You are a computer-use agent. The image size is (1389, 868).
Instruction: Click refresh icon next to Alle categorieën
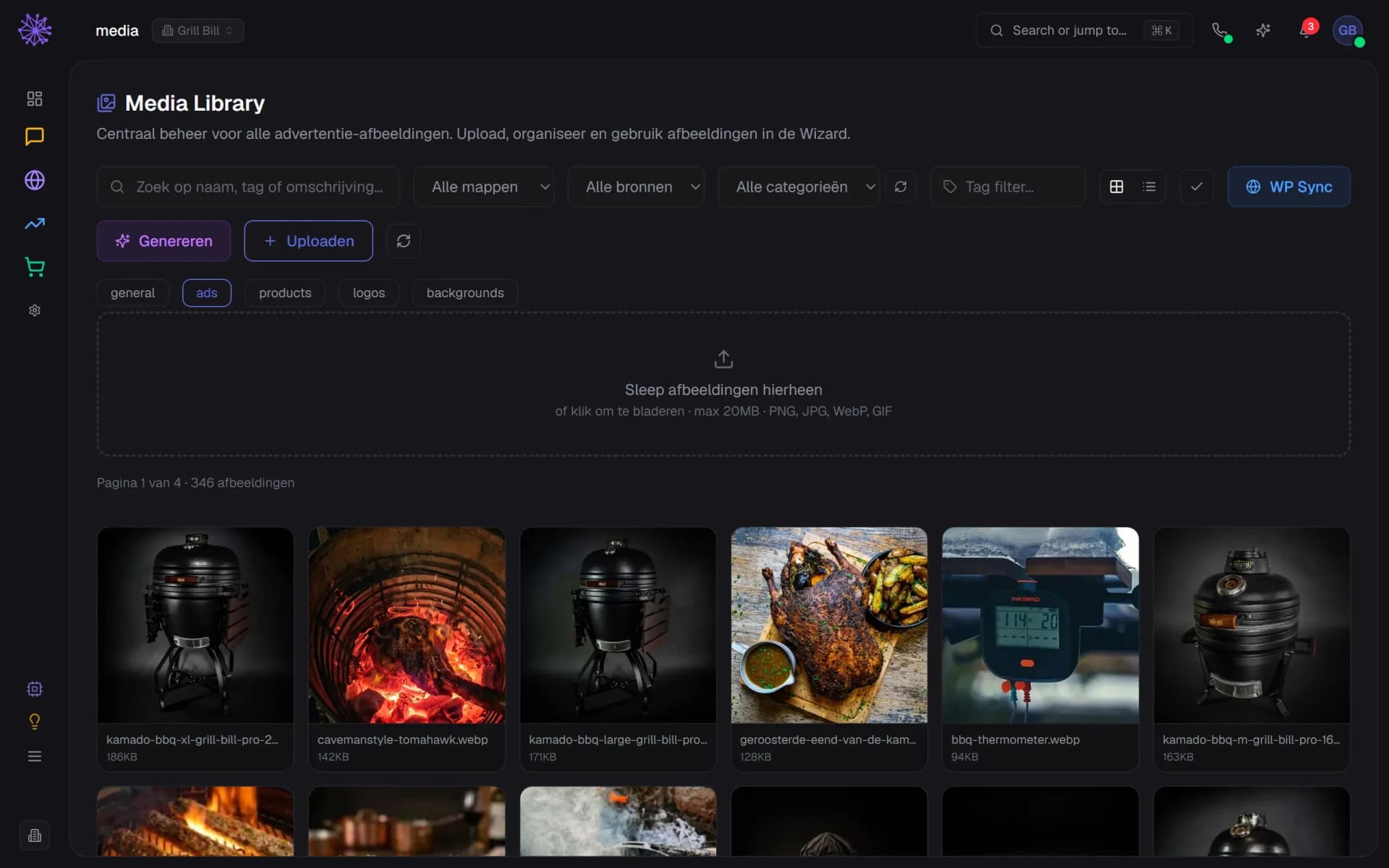[901, 187]
